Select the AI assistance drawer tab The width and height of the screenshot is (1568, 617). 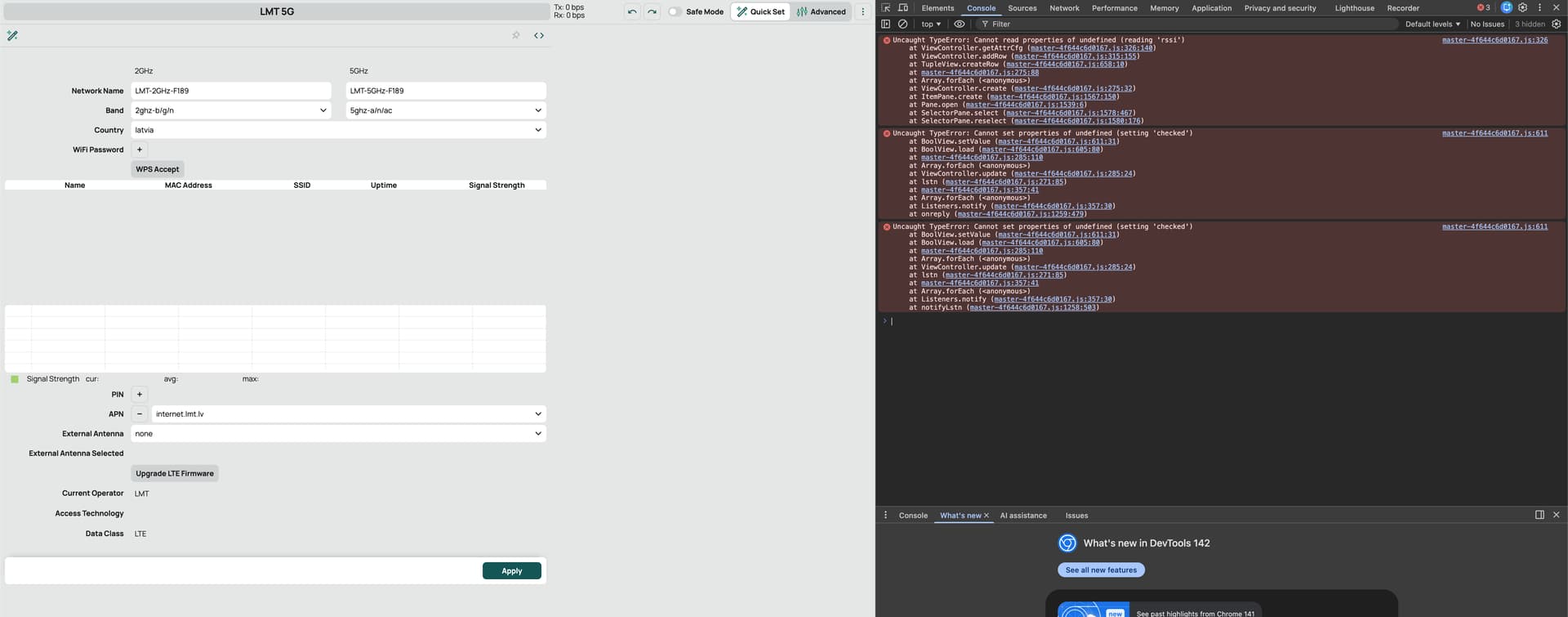1023,516
